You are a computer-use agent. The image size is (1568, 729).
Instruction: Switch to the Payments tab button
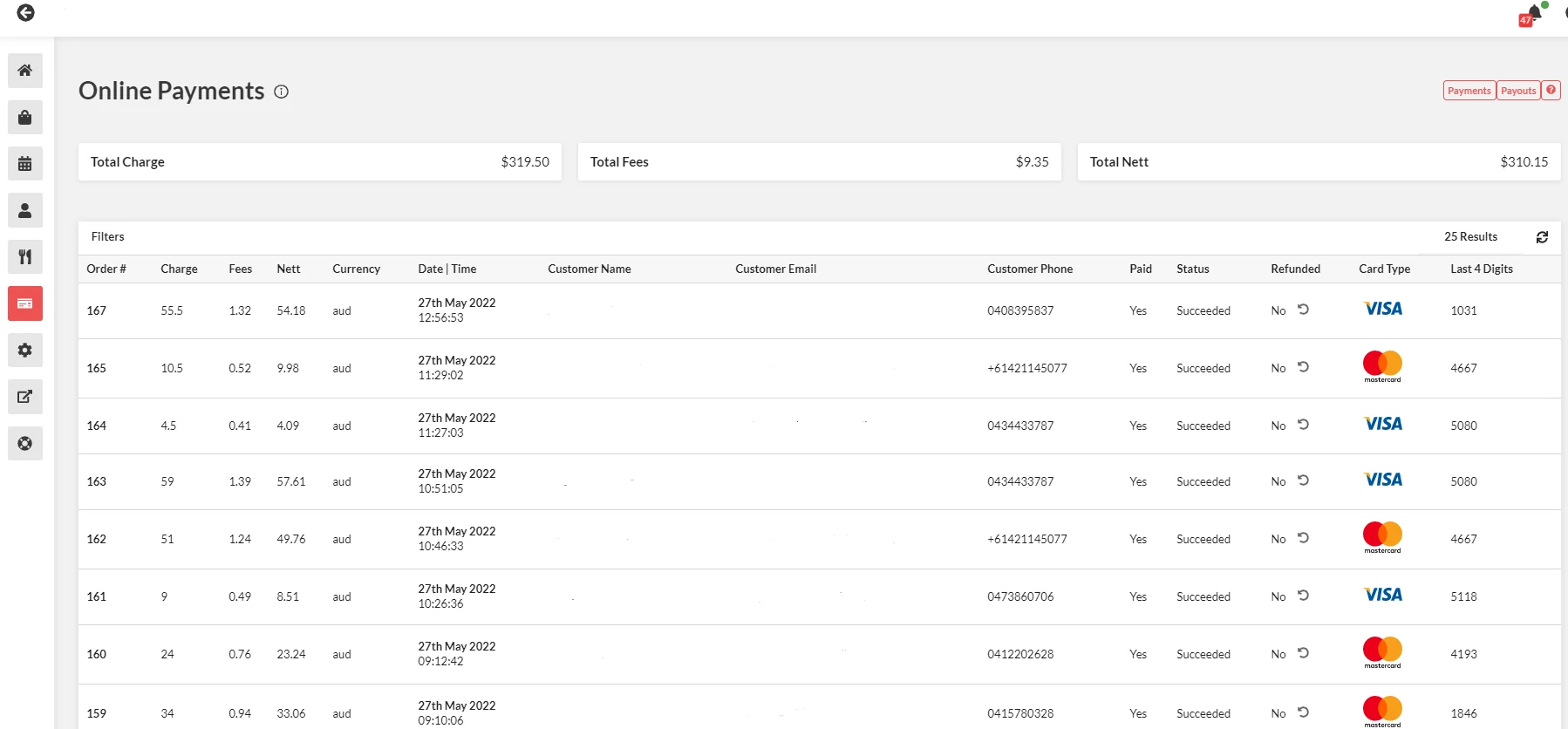[x=1469, y=90]
